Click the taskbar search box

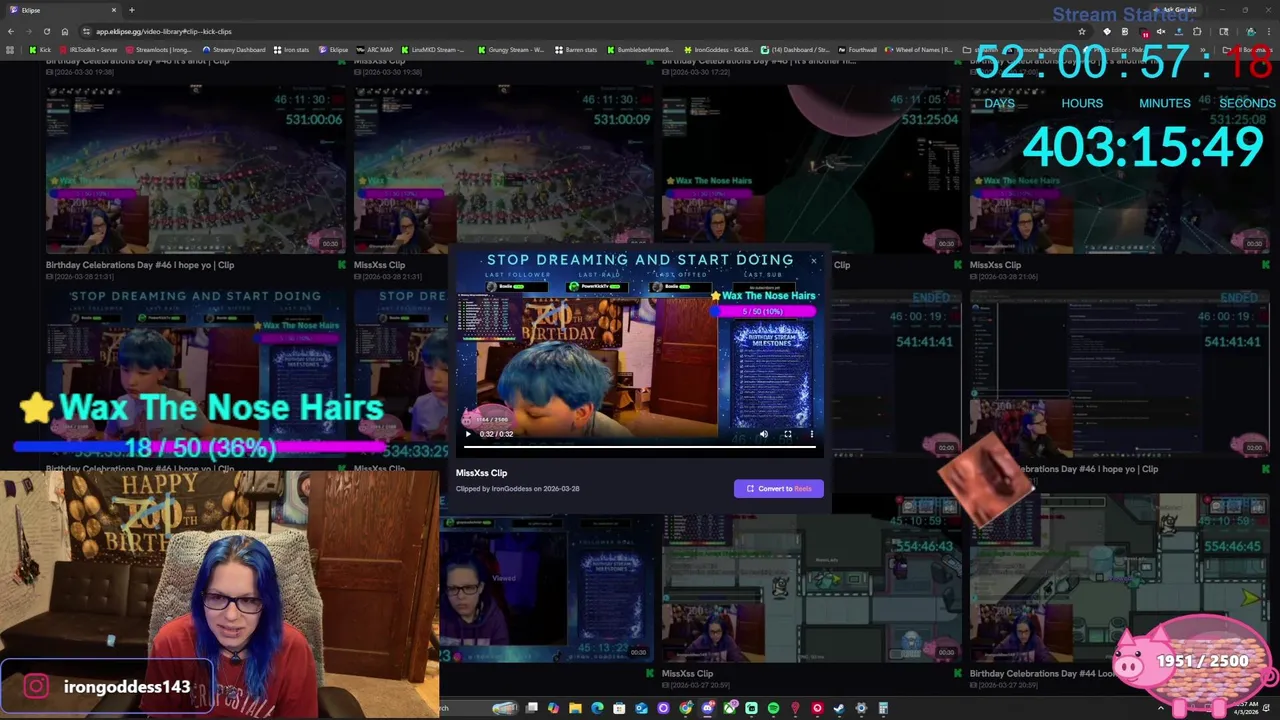point(480,708)
